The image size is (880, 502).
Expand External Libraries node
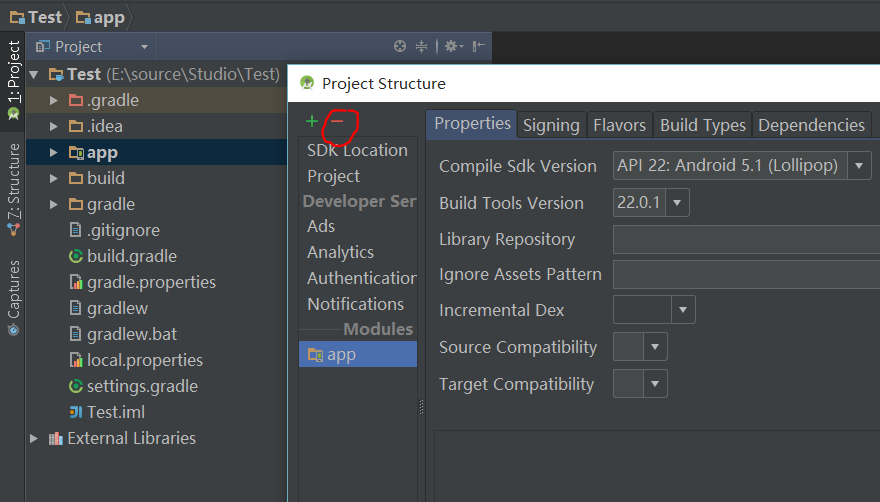[34, 439]
